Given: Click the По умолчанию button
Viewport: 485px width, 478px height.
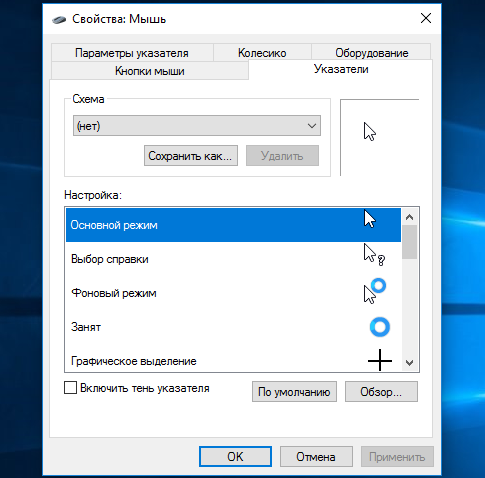Looking at the screenshot, I should tap(294, 392).
